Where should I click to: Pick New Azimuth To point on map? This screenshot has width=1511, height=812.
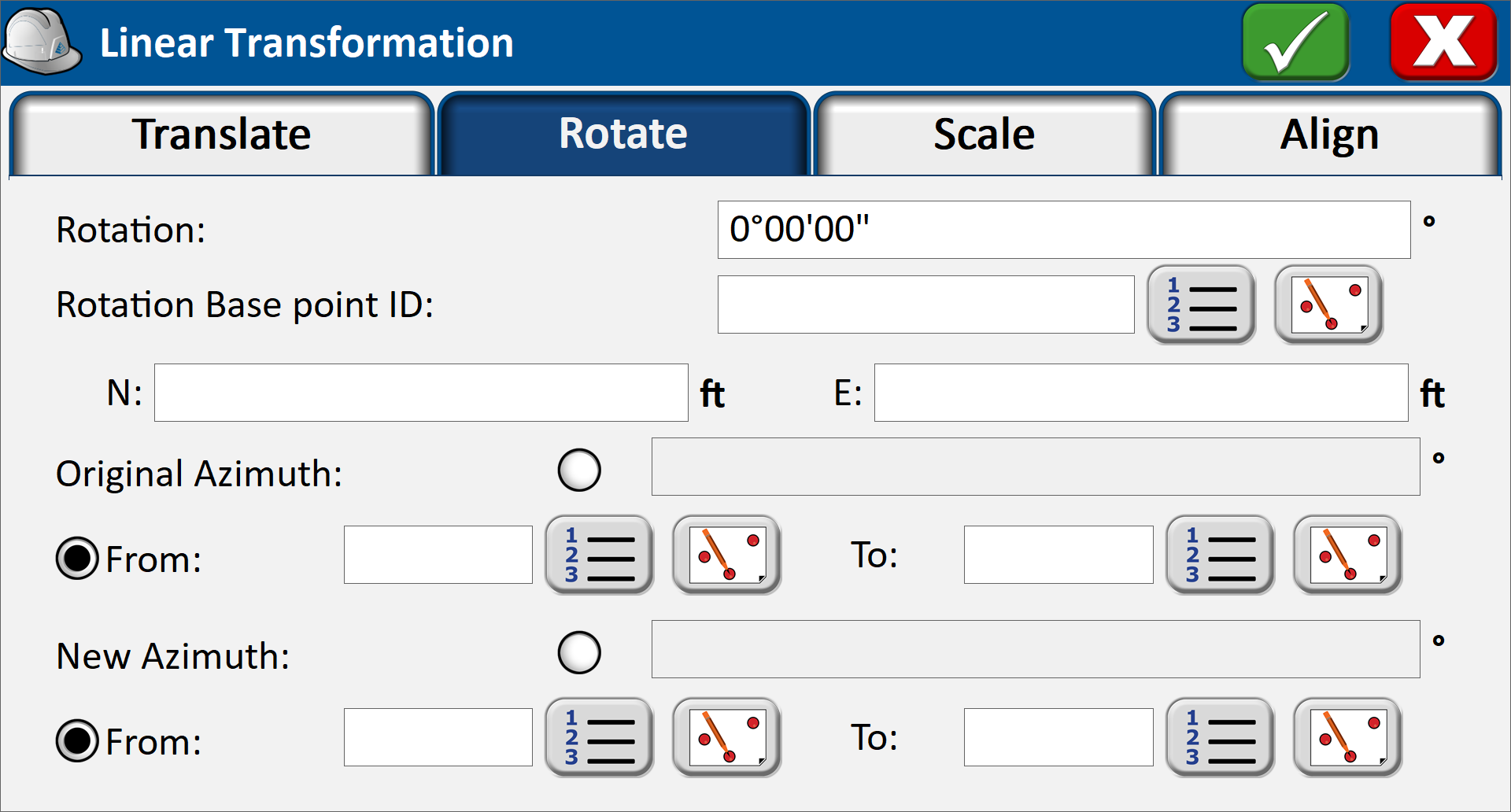click(x=1347, y=737)
